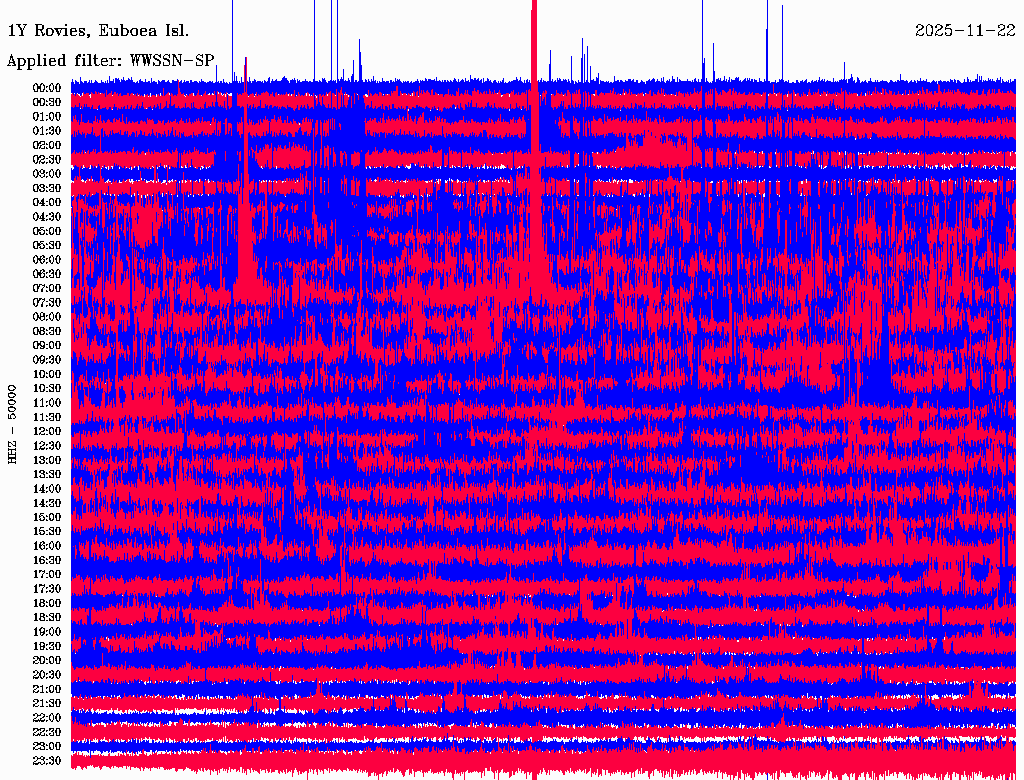Click the 'Applied filter: WWSSN-SP' label
This screenshot has width=1024, height=780.
[x=110, y=61]
